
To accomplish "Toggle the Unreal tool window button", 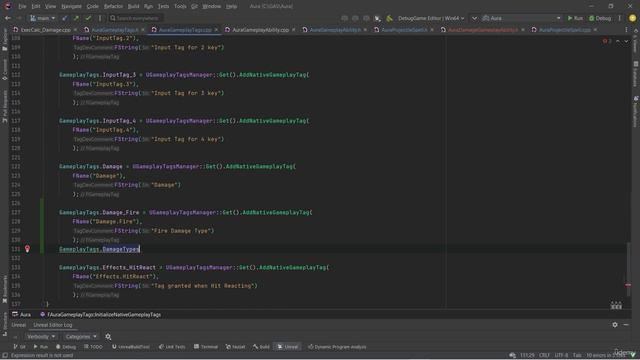I will click(288, 347).
